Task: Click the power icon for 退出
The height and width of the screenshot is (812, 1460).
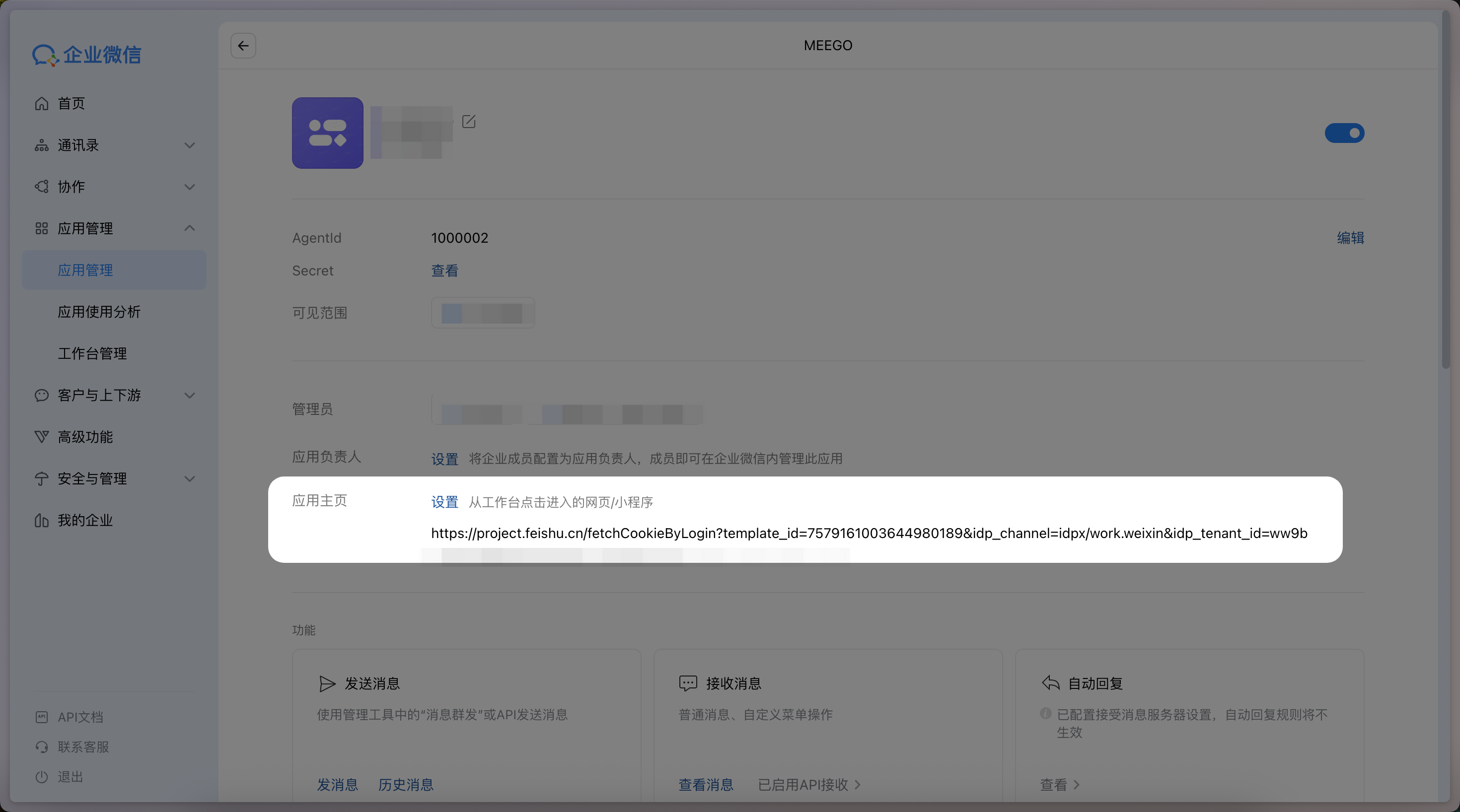Action: point(41,777)
